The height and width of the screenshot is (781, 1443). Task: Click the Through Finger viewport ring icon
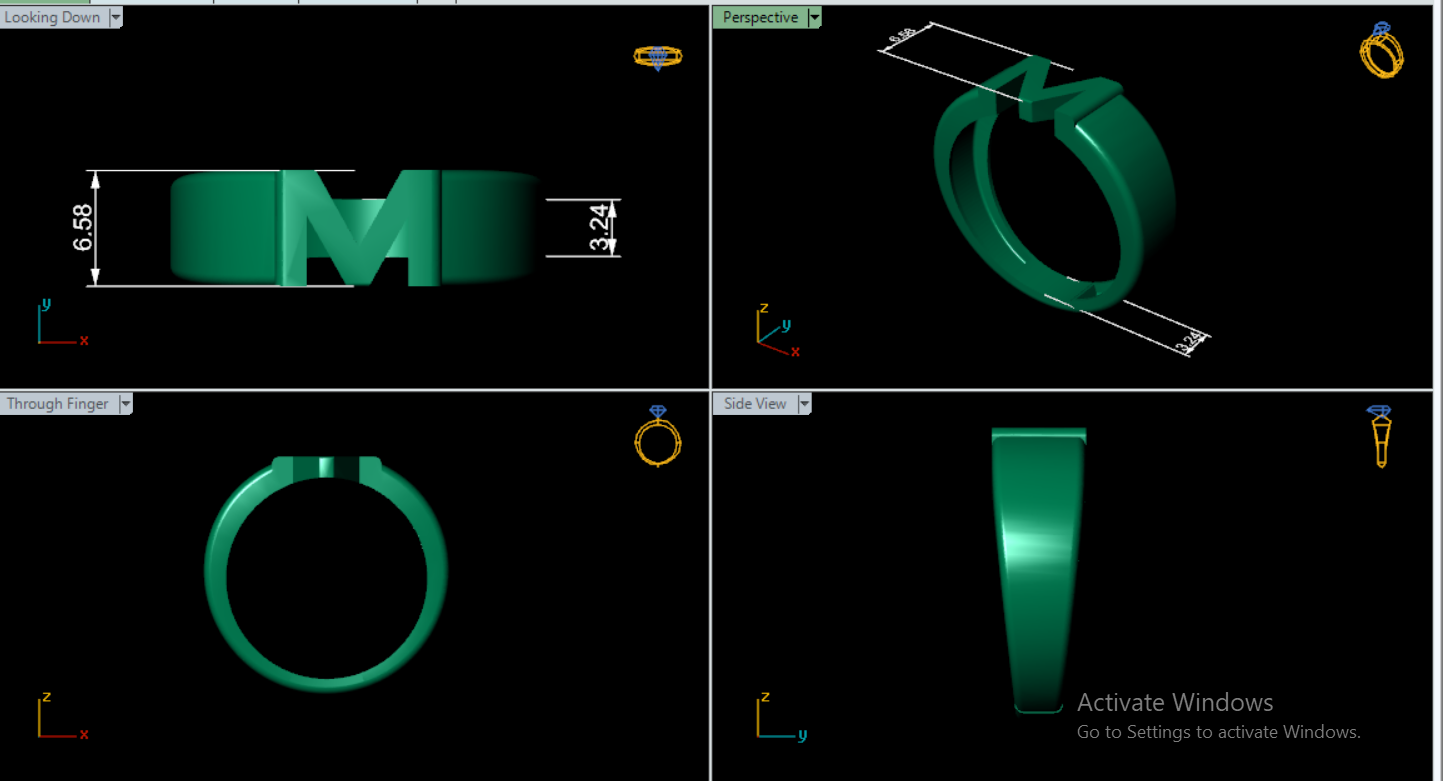657,436
